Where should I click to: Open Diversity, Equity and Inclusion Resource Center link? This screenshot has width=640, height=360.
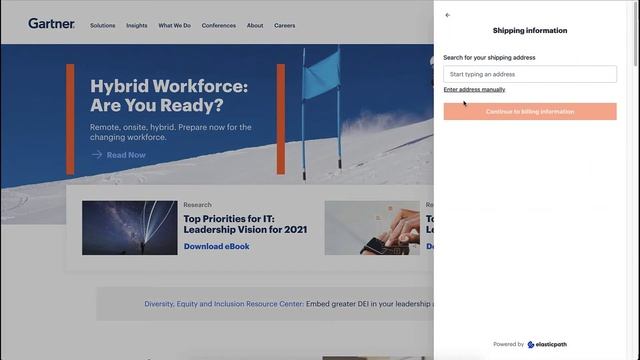(x=224, y=304)
